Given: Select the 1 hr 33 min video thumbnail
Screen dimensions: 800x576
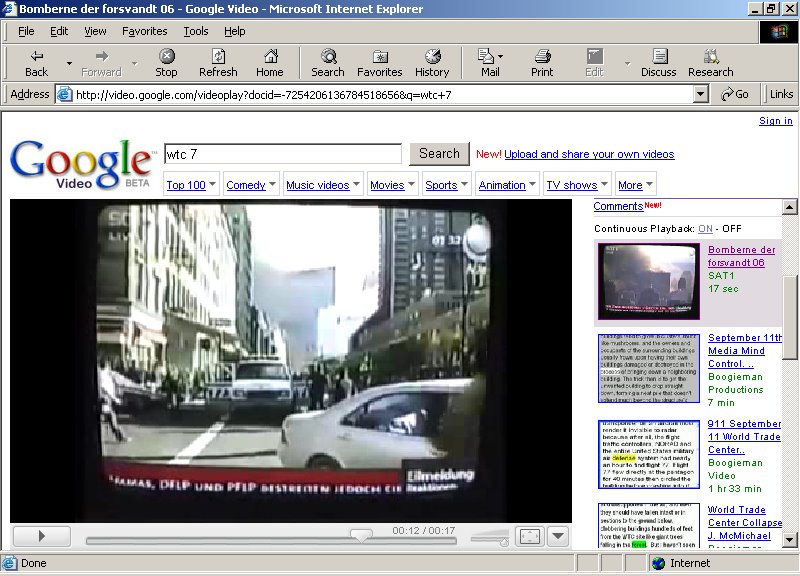Looking at the screenshot, I should click(648, 454).
